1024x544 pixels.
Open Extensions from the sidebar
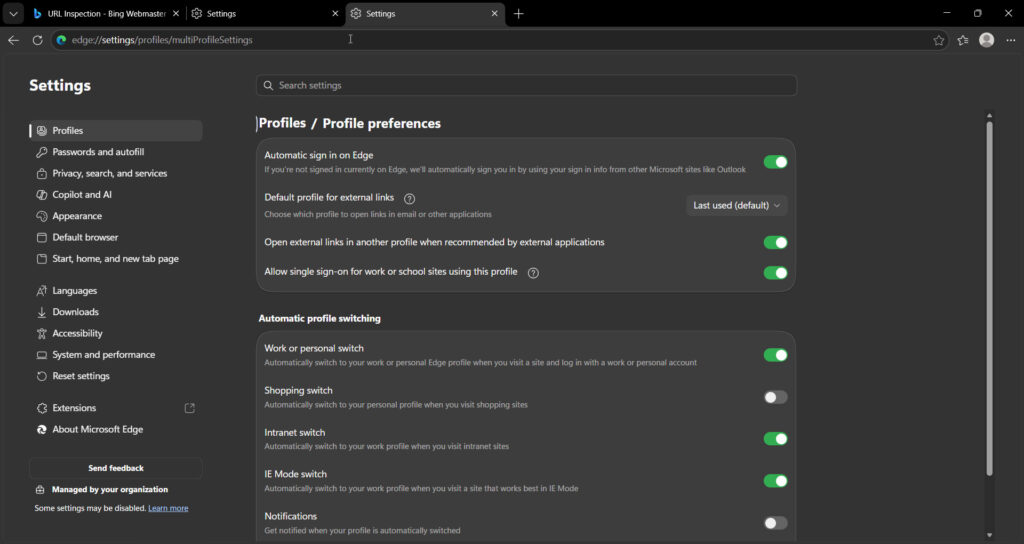[x=116, y=408]
